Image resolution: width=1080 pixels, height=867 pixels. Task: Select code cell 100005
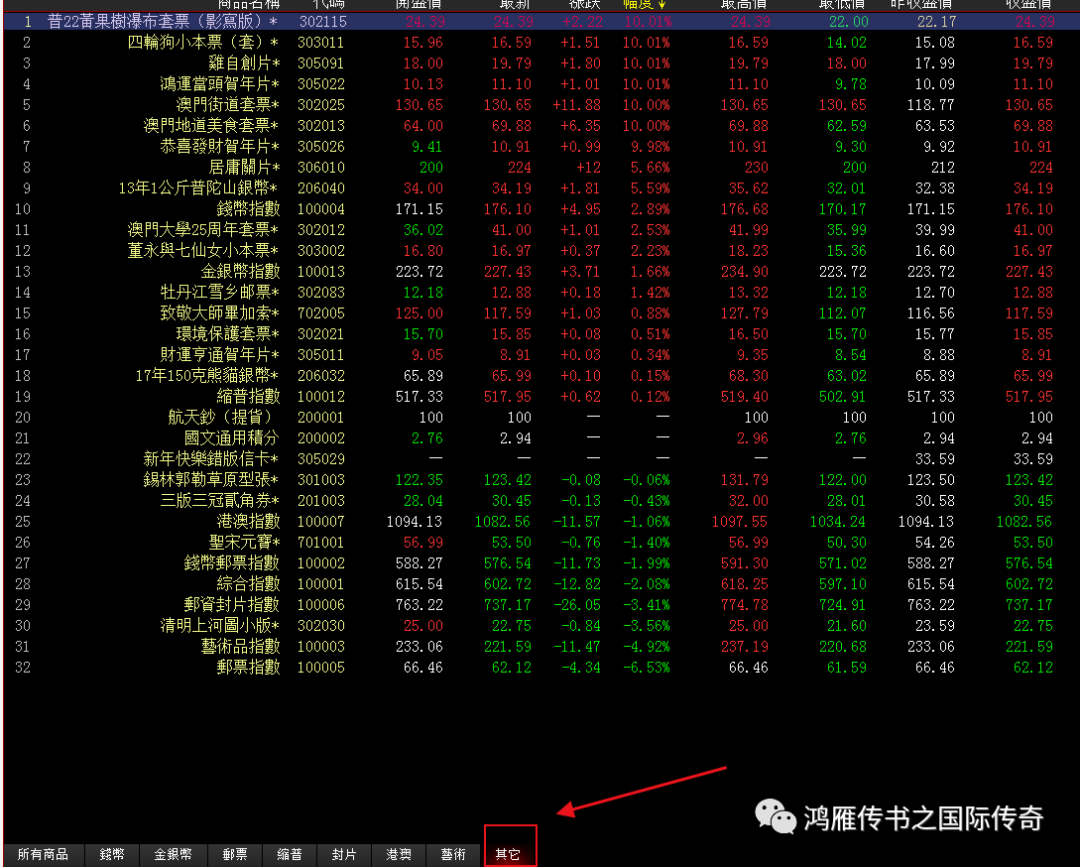coord(321,667)
